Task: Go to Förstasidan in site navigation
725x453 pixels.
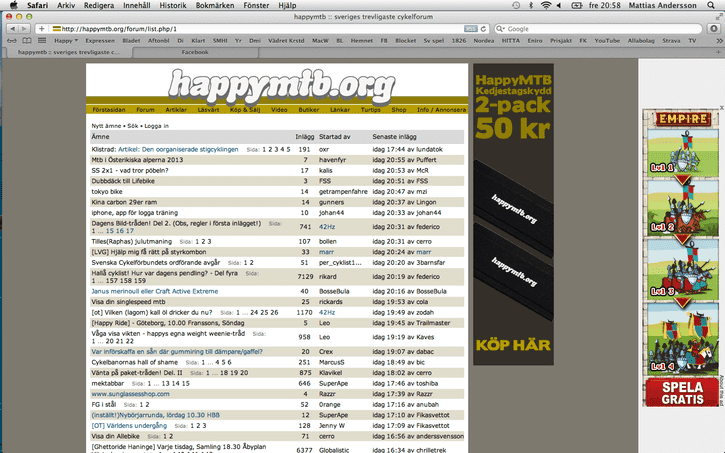Action: coord(109,110)
